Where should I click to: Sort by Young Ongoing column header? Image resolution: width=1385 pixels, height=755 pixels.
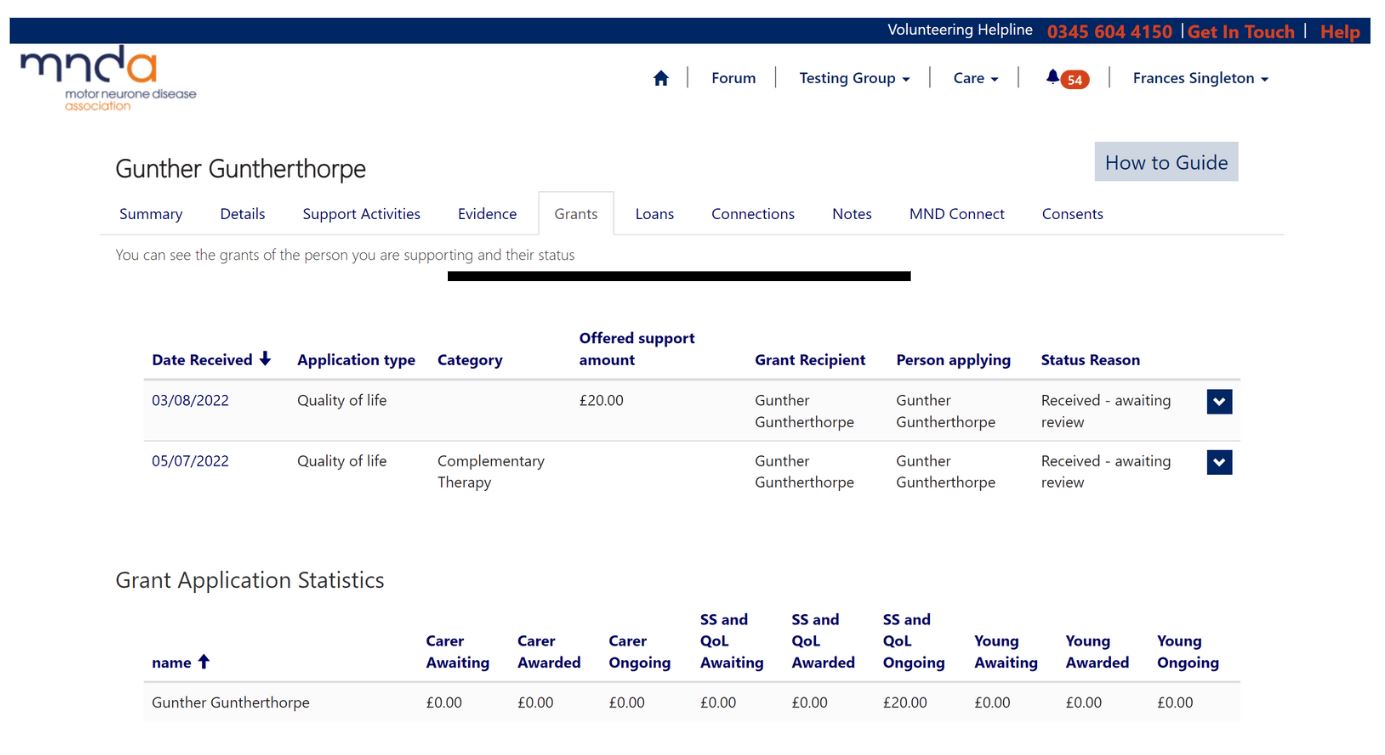tap(1188, 652)
